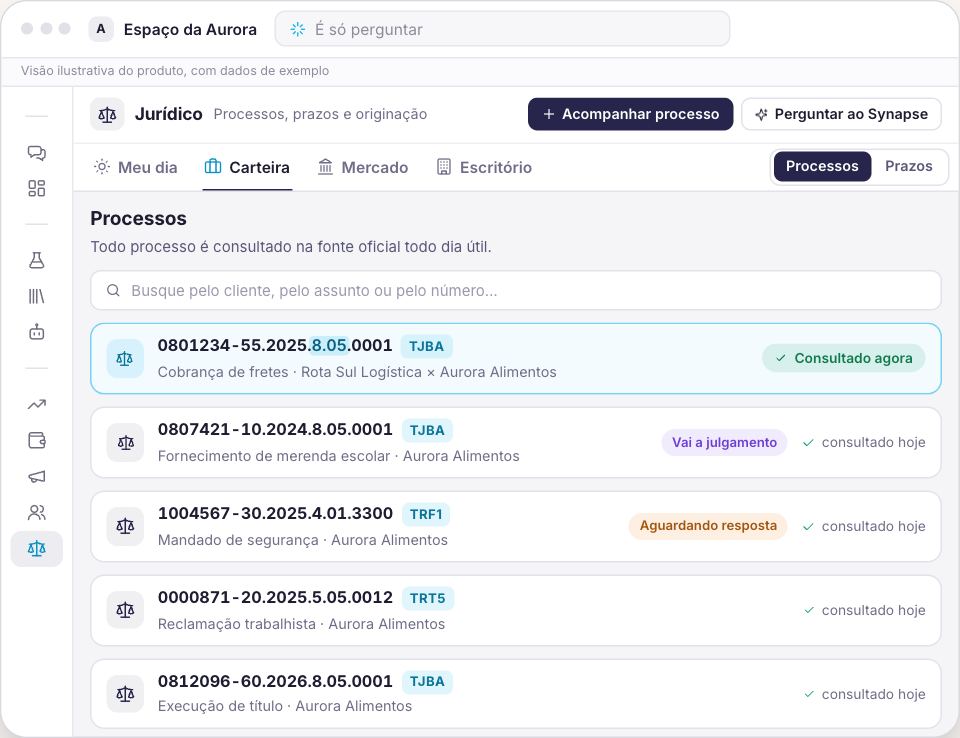This screenshot has height=738, width=960.
Task: Select the Carteira tab
Action: [x=247, y=167]
